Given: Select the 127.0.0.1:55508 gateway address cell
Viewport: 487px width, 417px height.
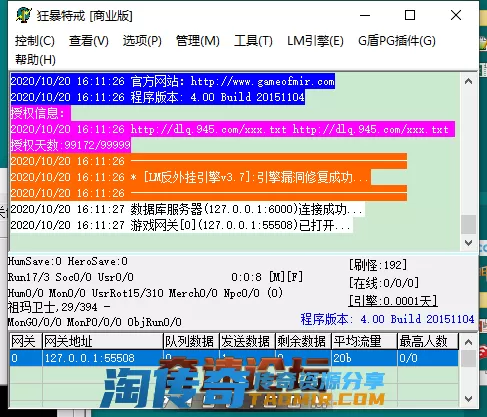Looking at the screenshot, I should click(x=103, y=358).
